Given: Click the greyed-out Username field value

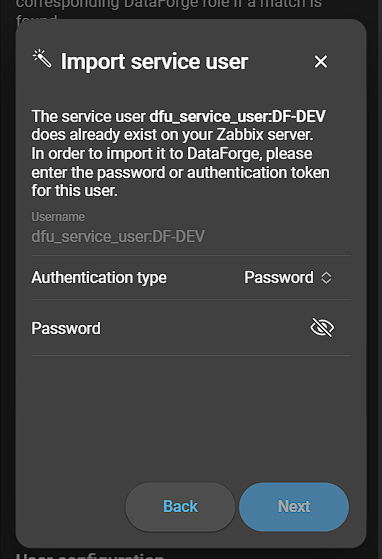Looking at the screenshot, I should click(x=118, y=236).
